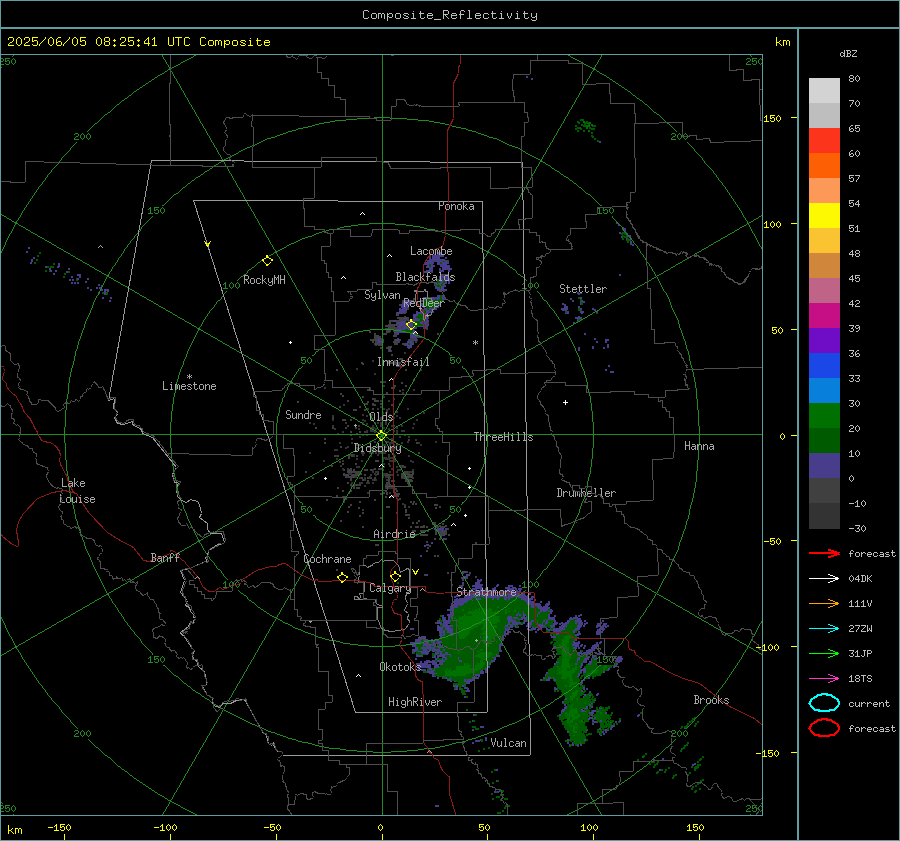Viewport: 900px width, 841px height.
Task: Click the Sundre label
Action: pos(303,414)
